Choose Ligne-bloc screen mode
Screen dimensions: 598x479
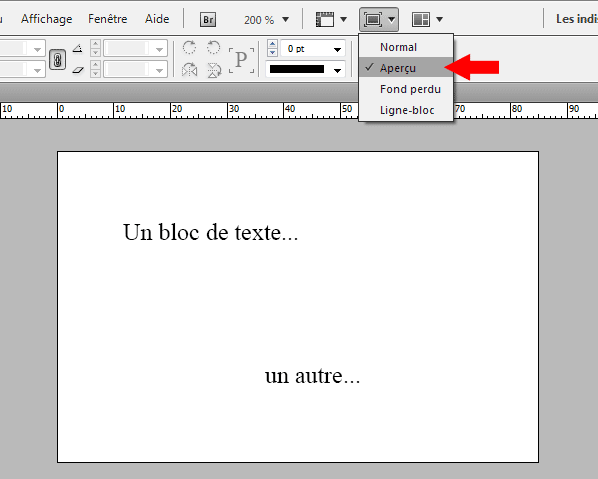click(406, 110)
